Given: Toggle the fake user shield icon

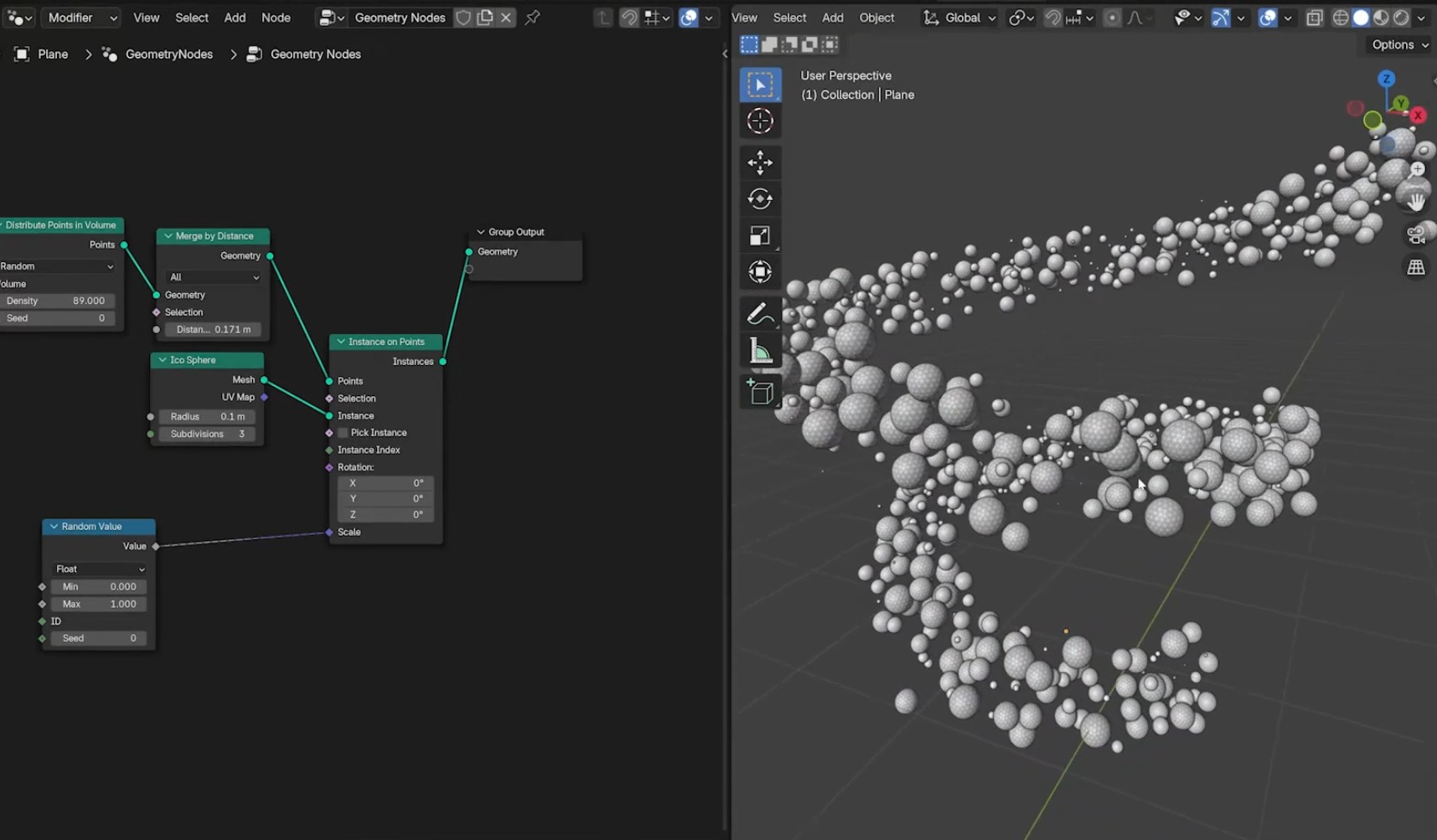Looking at the screenshot, I should tap(463, 18).
